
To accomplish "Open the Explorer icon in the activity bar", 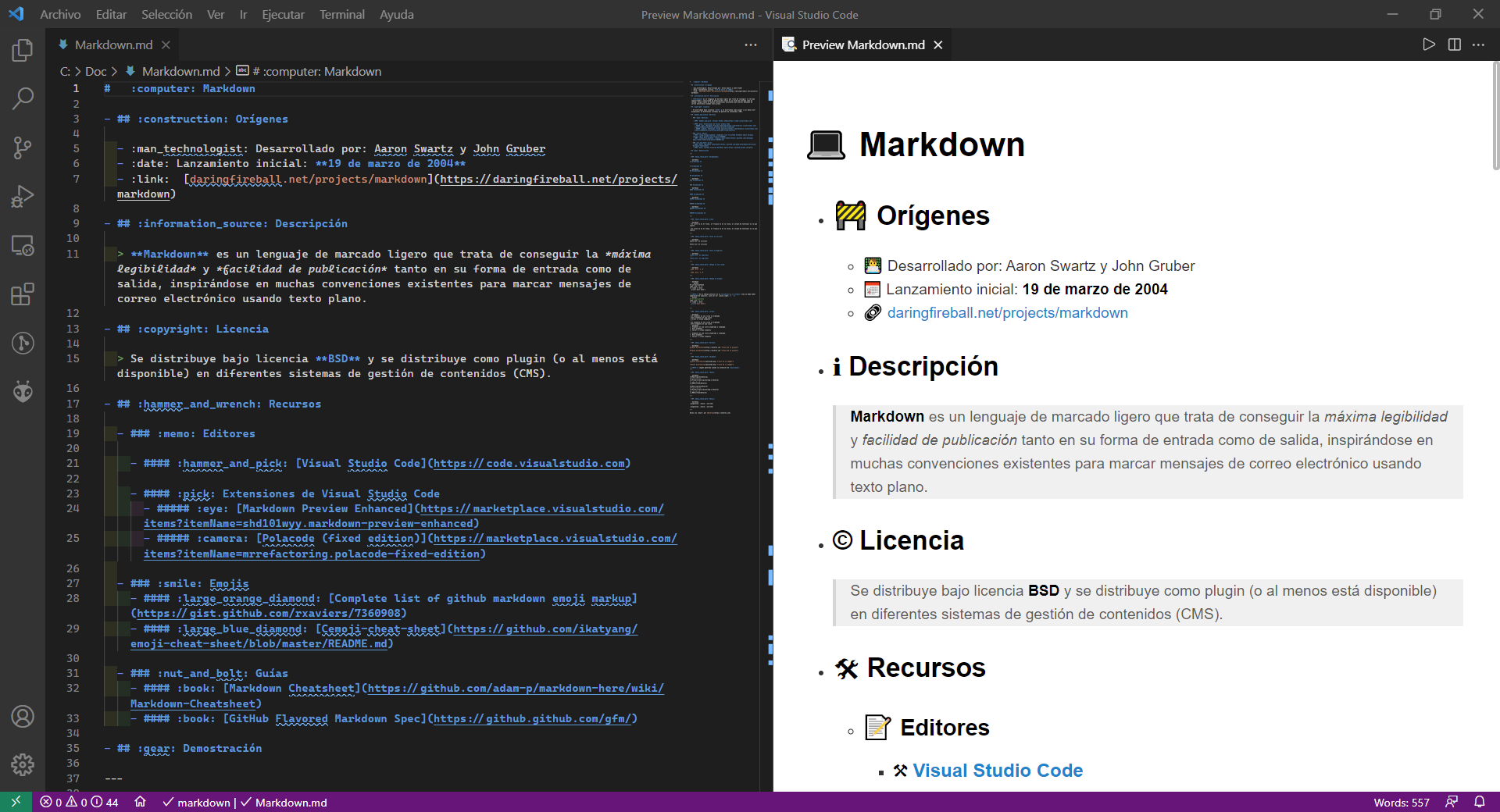I will 22,49.
